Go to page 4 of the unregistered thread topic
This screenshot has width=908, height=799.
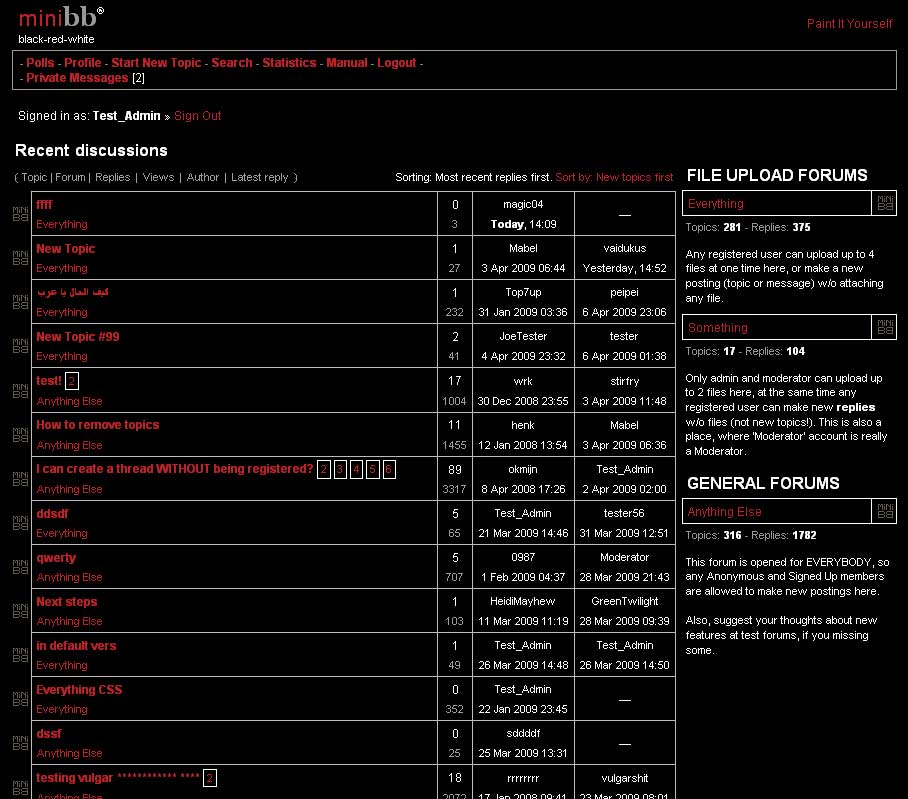(x=357, y=469)
